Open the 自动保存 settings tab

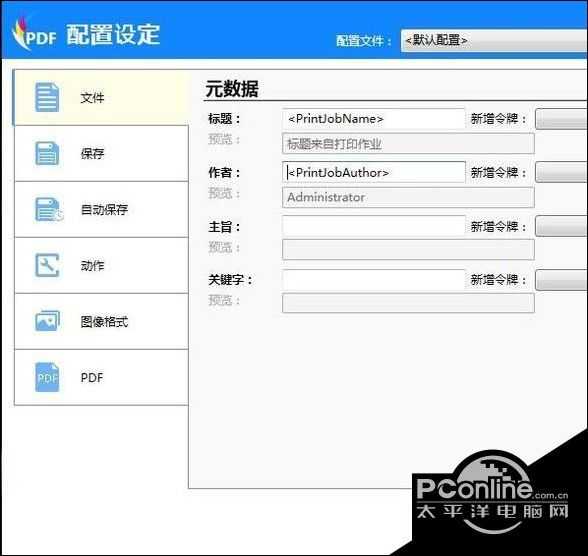101,209
